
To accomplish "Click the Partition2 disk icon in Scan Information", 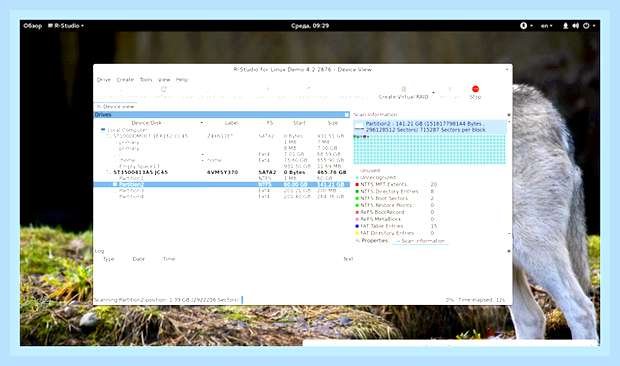I will click(x=359, y=126).
